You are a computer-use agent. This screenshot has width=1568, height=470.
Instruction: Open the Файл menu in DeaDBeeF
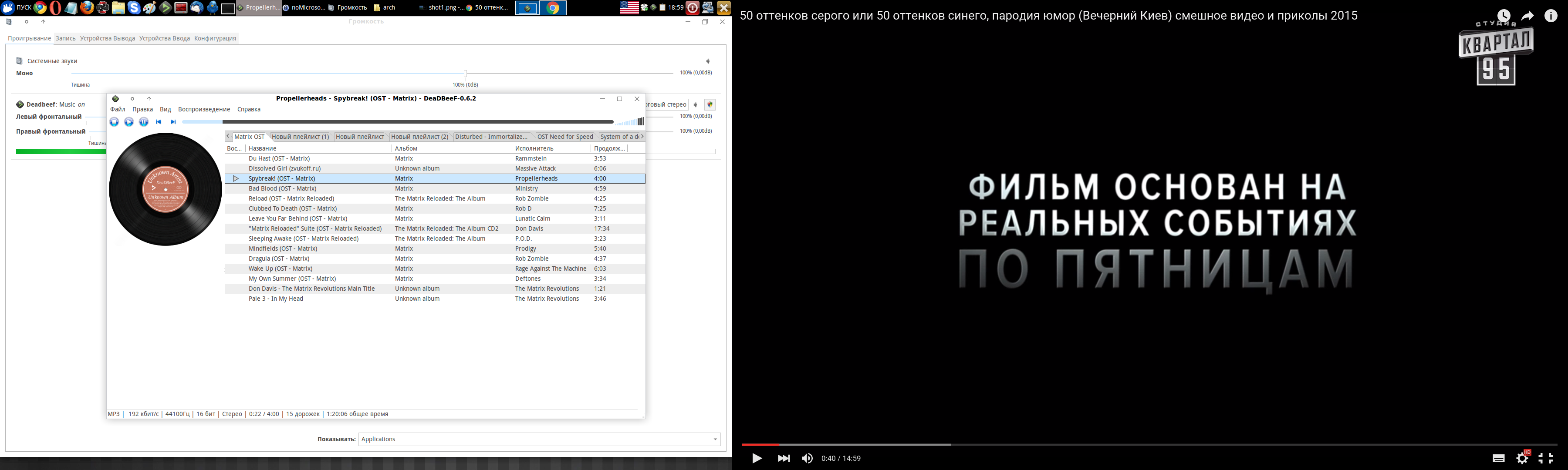[118, 109]
